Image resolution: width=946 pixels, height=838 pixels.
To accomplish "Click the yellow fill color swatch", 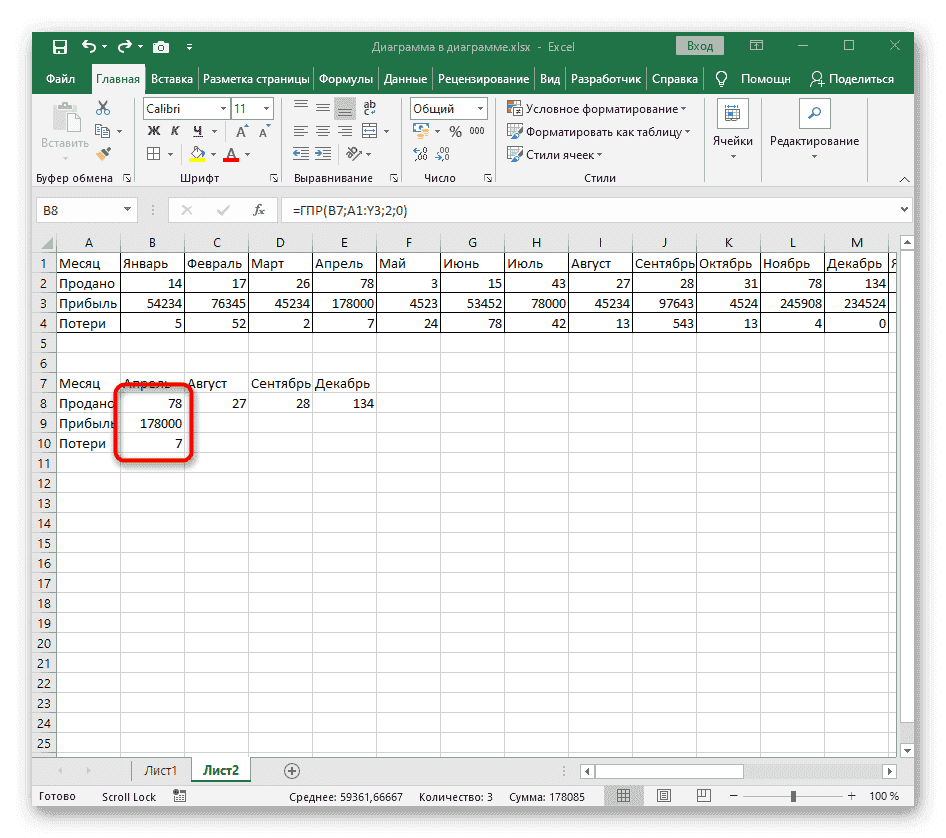I will coord(197,154).
